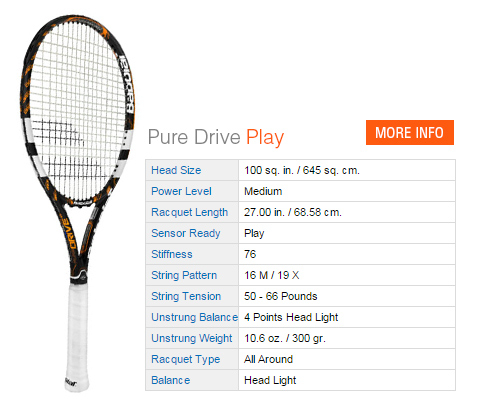Select the Sensor Ready label

[x=186, y=233]
